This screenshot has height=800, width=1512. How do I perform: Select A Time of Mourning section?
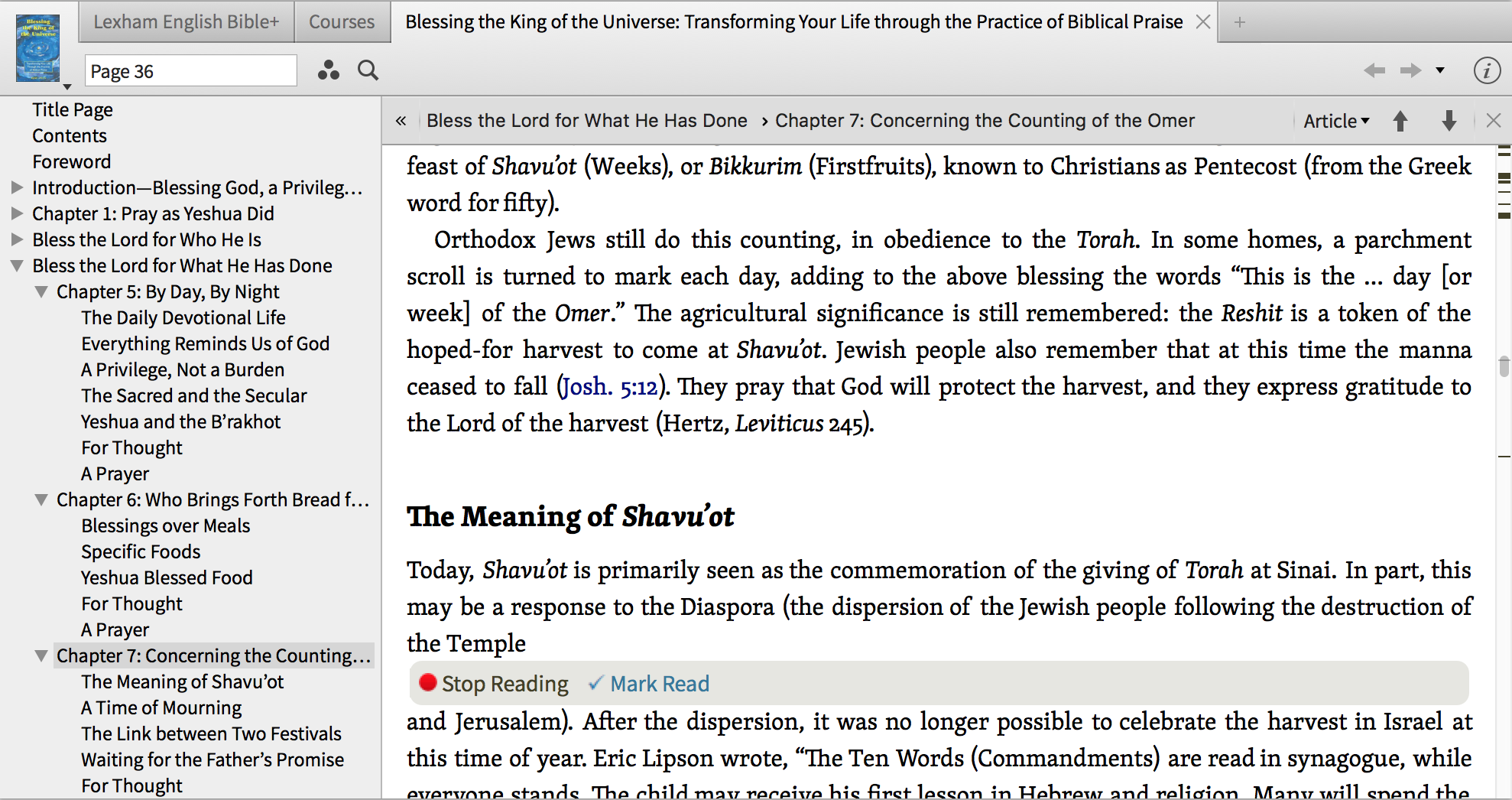(161, 707)
